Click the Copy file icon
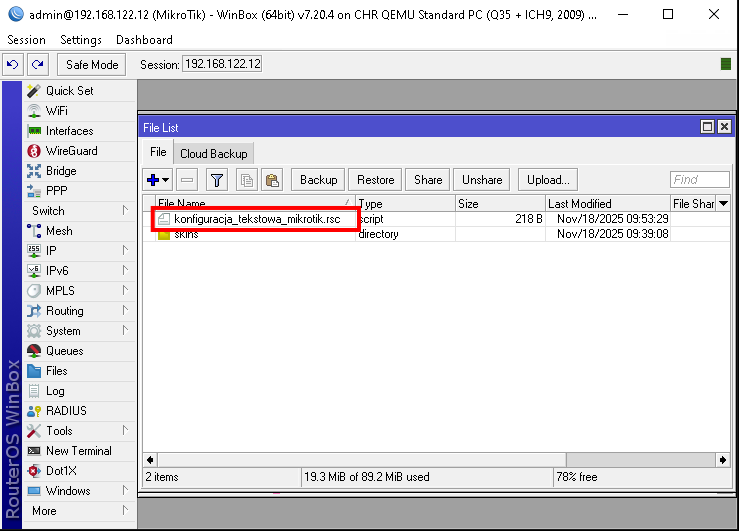 (x=246, y=180)
